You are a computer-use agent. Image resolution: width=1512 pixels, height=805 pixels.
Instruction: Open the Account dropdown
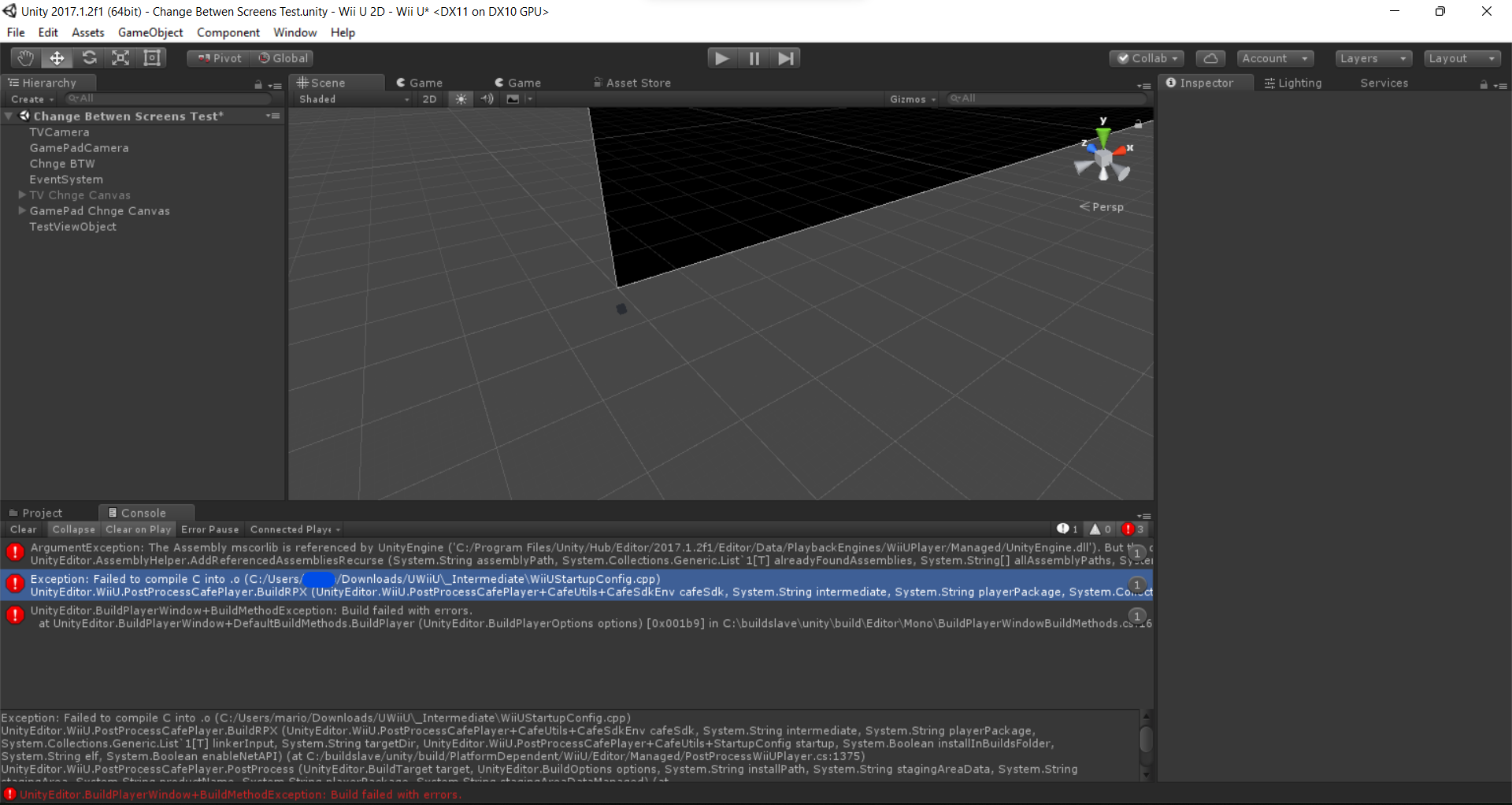(x=1275, y=58)
